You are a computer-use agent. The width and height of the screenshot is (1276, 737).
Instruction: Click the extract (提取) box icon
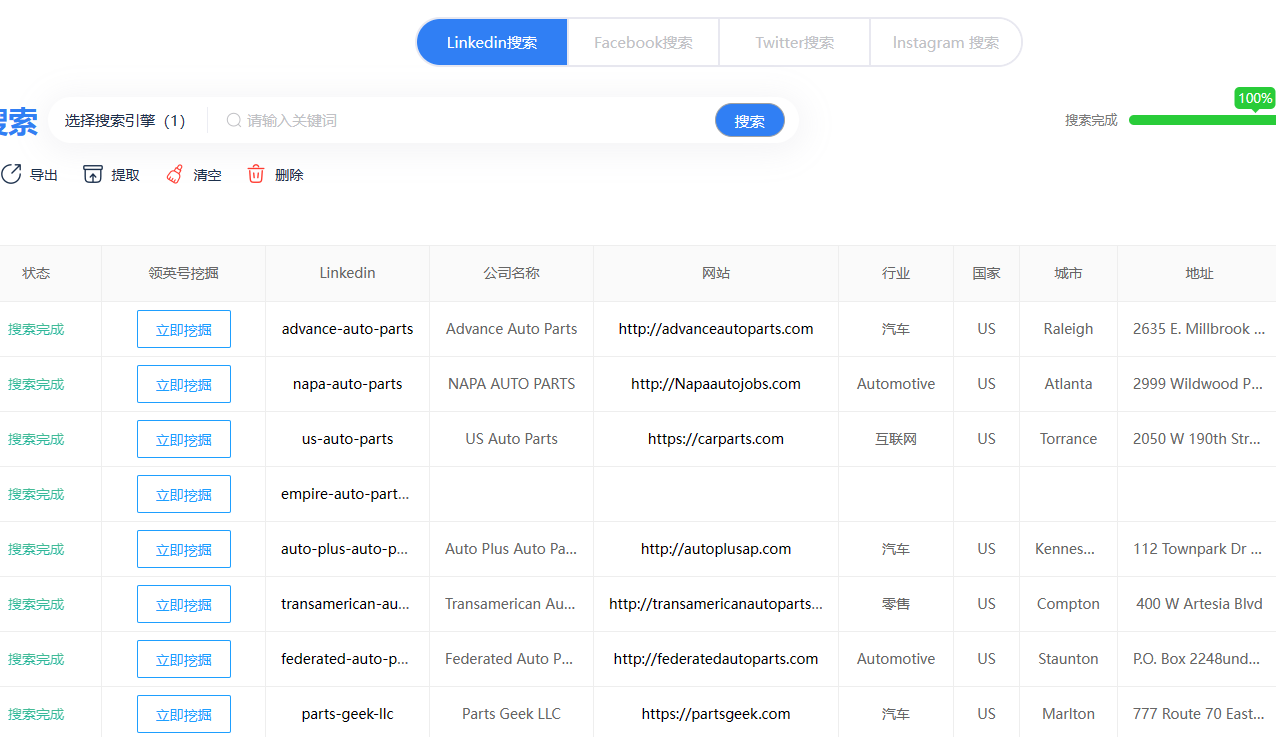93,174
